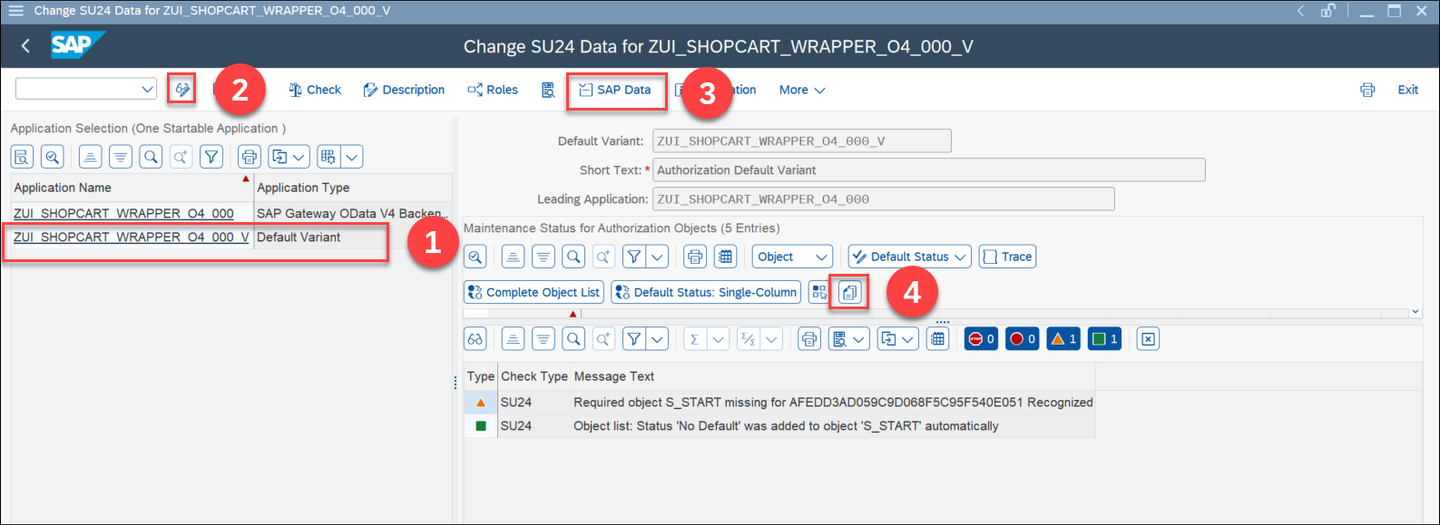Click the print icon in Maintenance Status toolbar

[695, 257]
